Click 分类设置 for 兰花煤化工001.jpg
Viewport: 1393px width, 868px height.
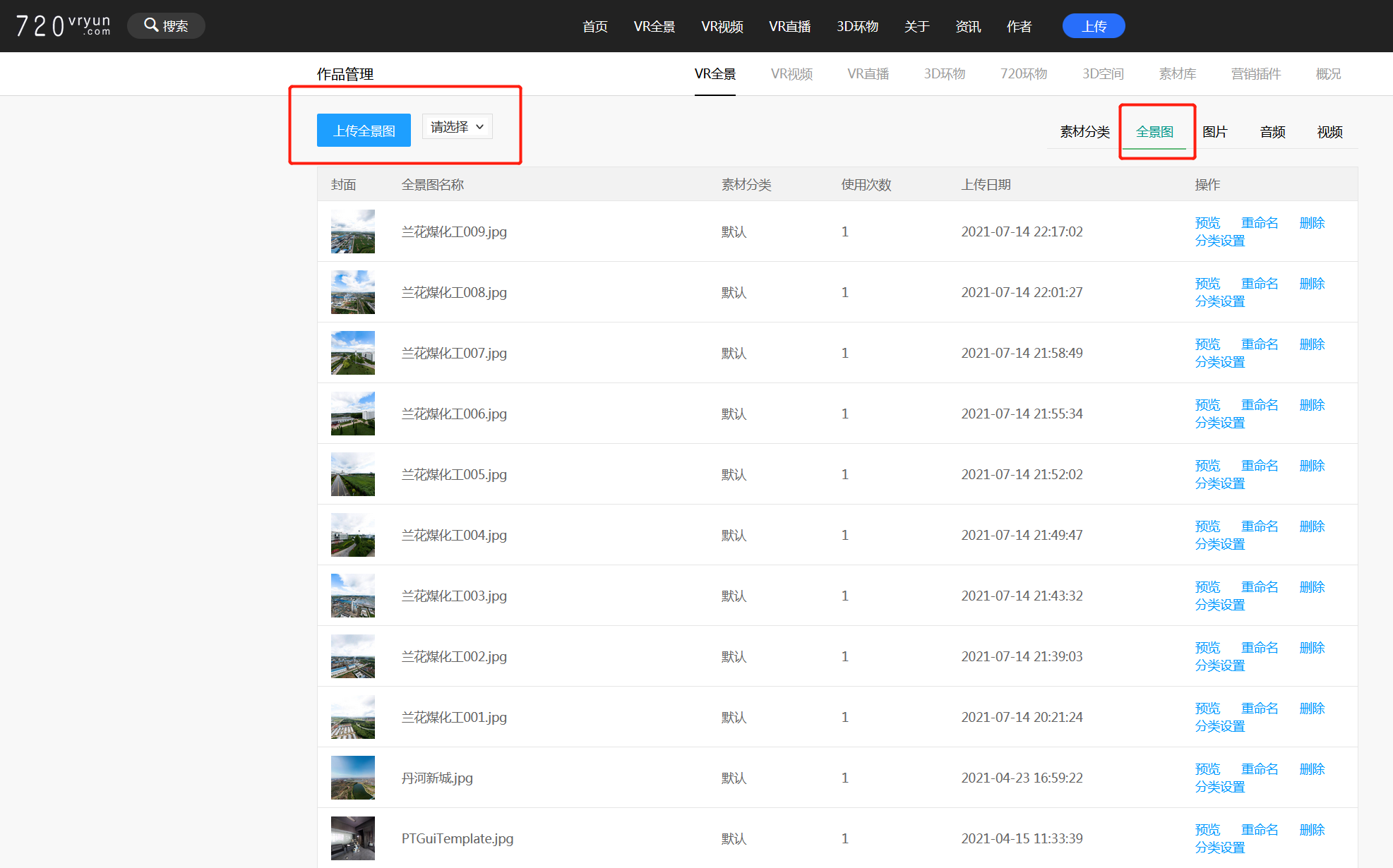pyautogui.click(x=1220, y=726)
